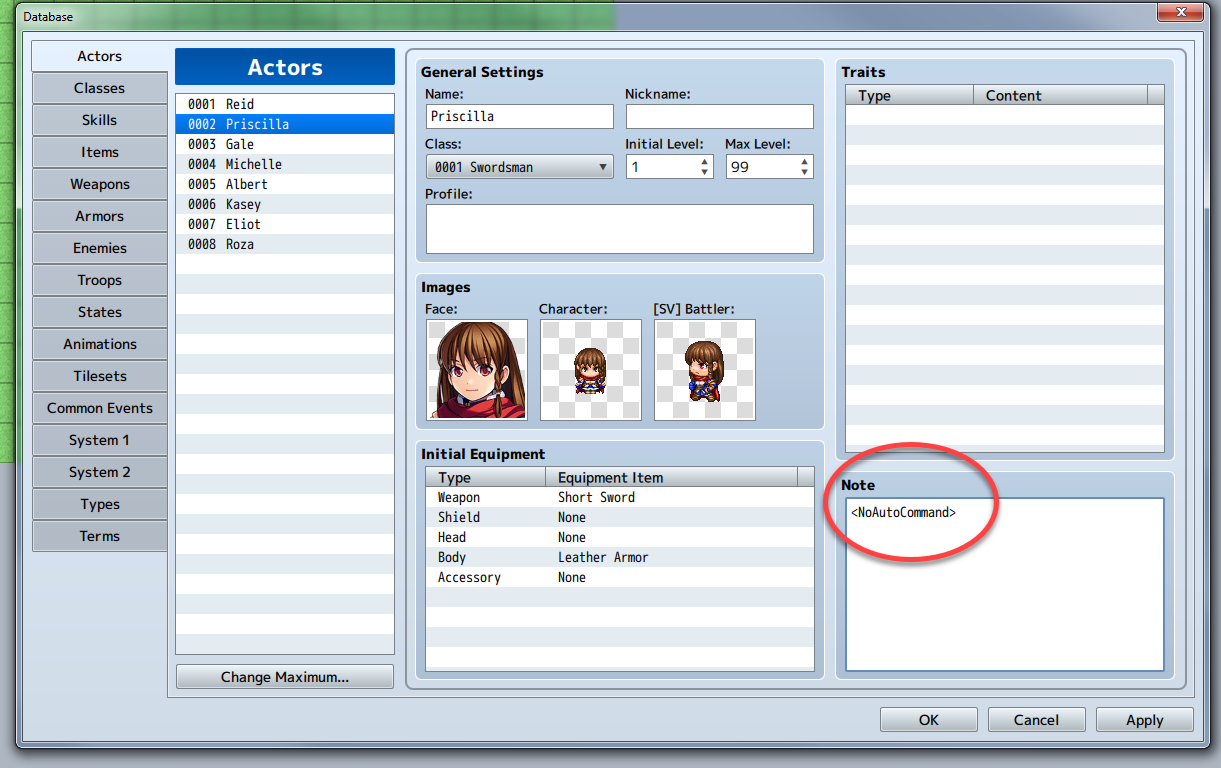Switch to the Classes tab
Image resolution: width=1221 pixels, height=768 pixels.
99,87
